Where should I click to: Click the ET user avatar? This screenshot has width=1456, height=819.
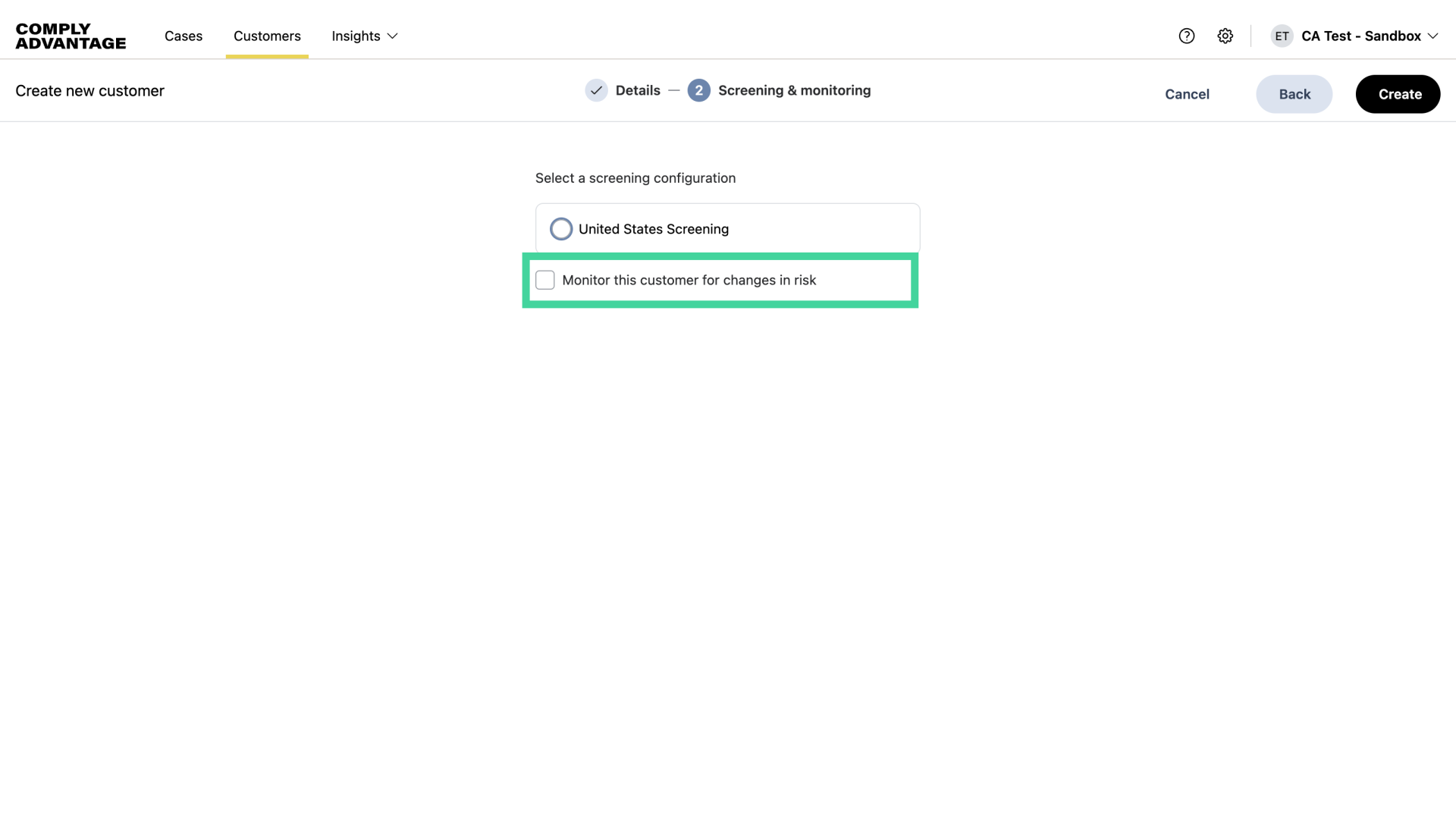[1282, 36]
